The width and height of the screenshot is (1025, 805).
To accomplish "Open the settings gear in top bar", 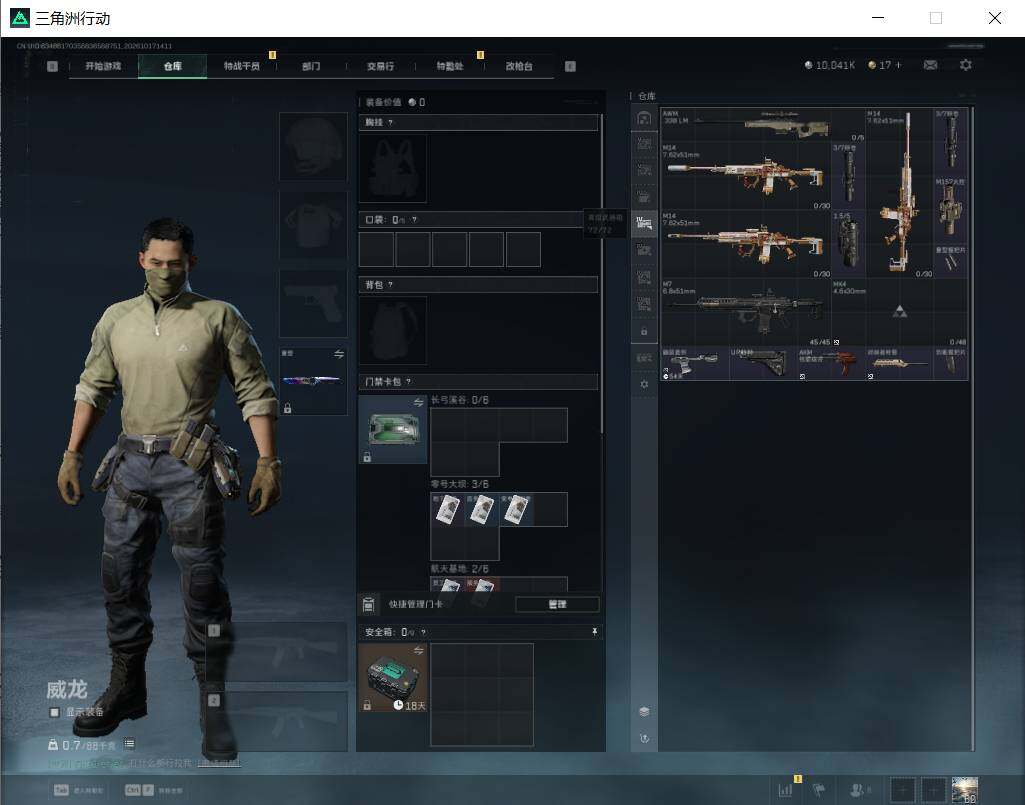I will tap(966, 65).
